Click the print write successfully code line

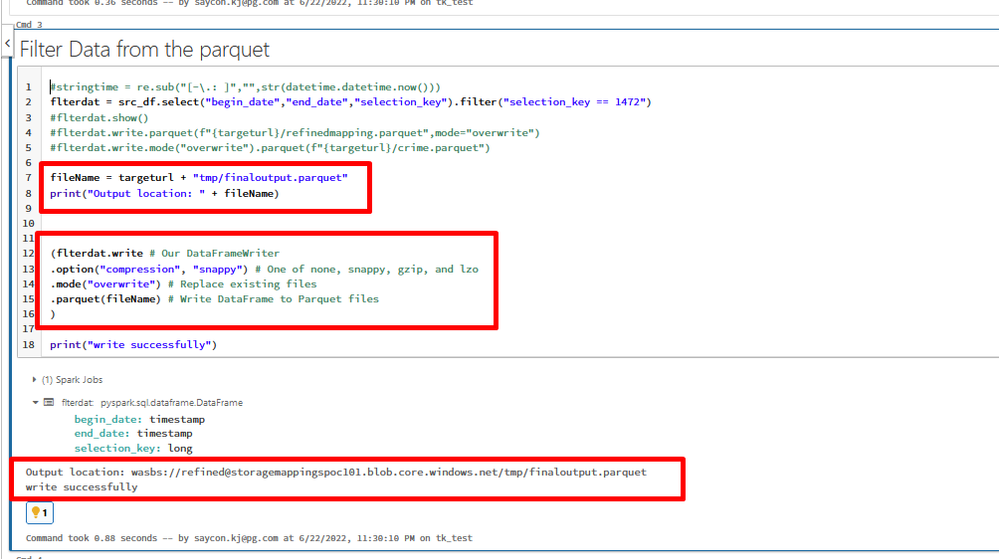pyautogui.click(x=133, y=345)
